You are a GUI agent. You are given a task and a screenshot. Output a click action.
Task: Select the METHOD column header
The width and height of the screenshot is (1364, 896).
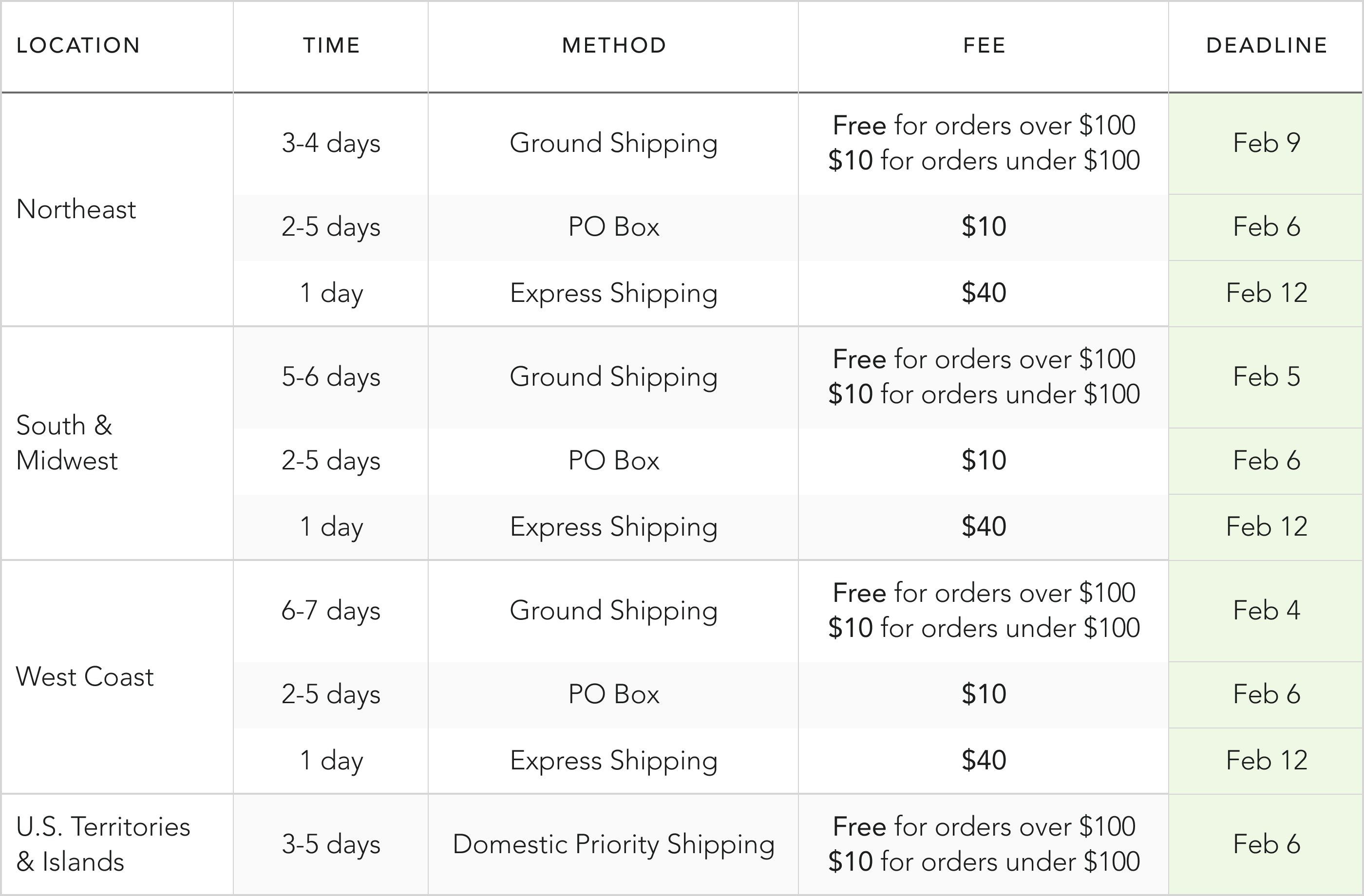point(614,46)
